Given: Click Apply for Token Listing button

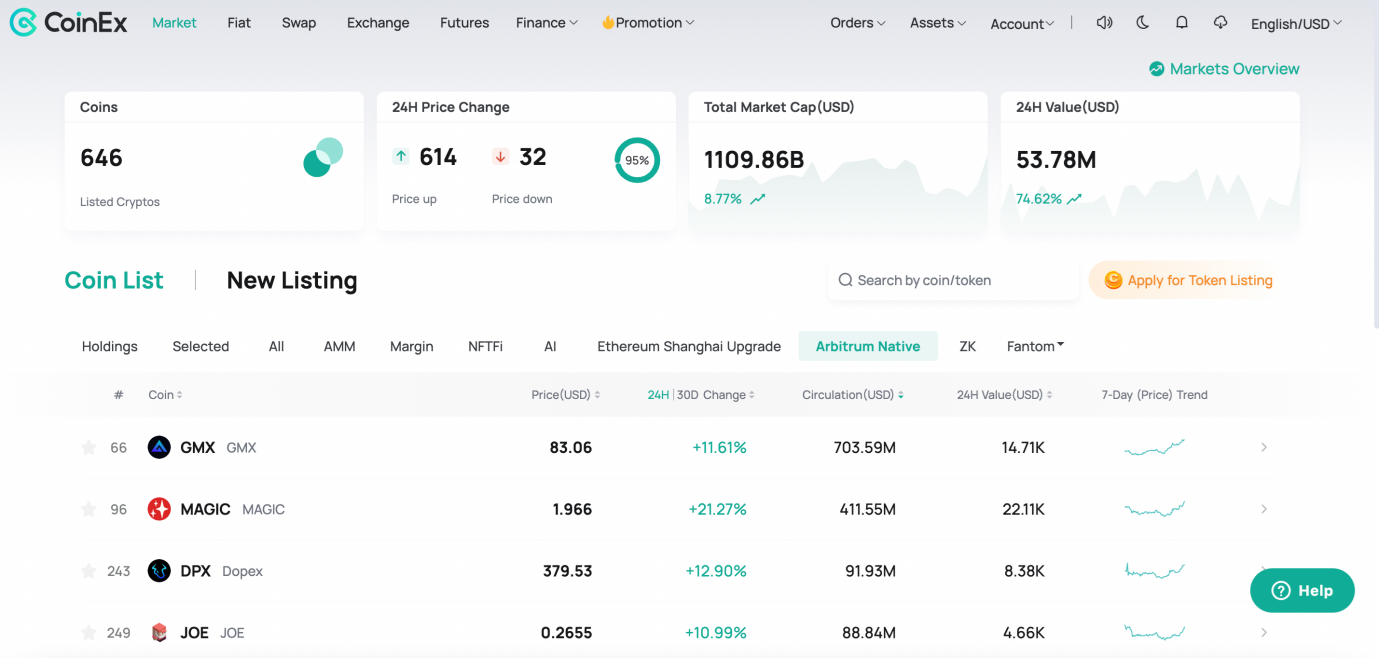Looking at the screenshot, I should coord(1187,281).
